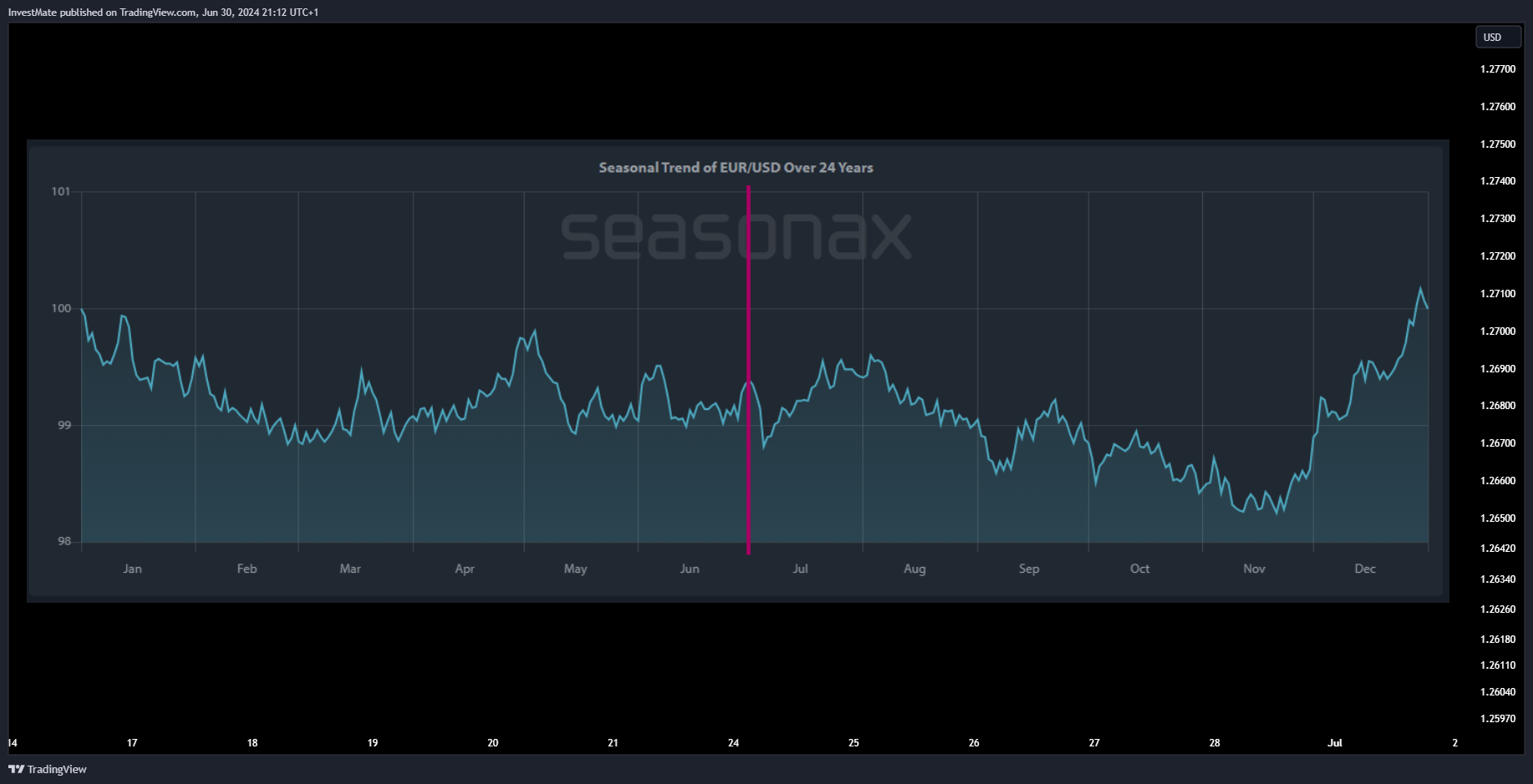Click the Mar month label
Screen dimensions: 1533x784
(350, 569)
